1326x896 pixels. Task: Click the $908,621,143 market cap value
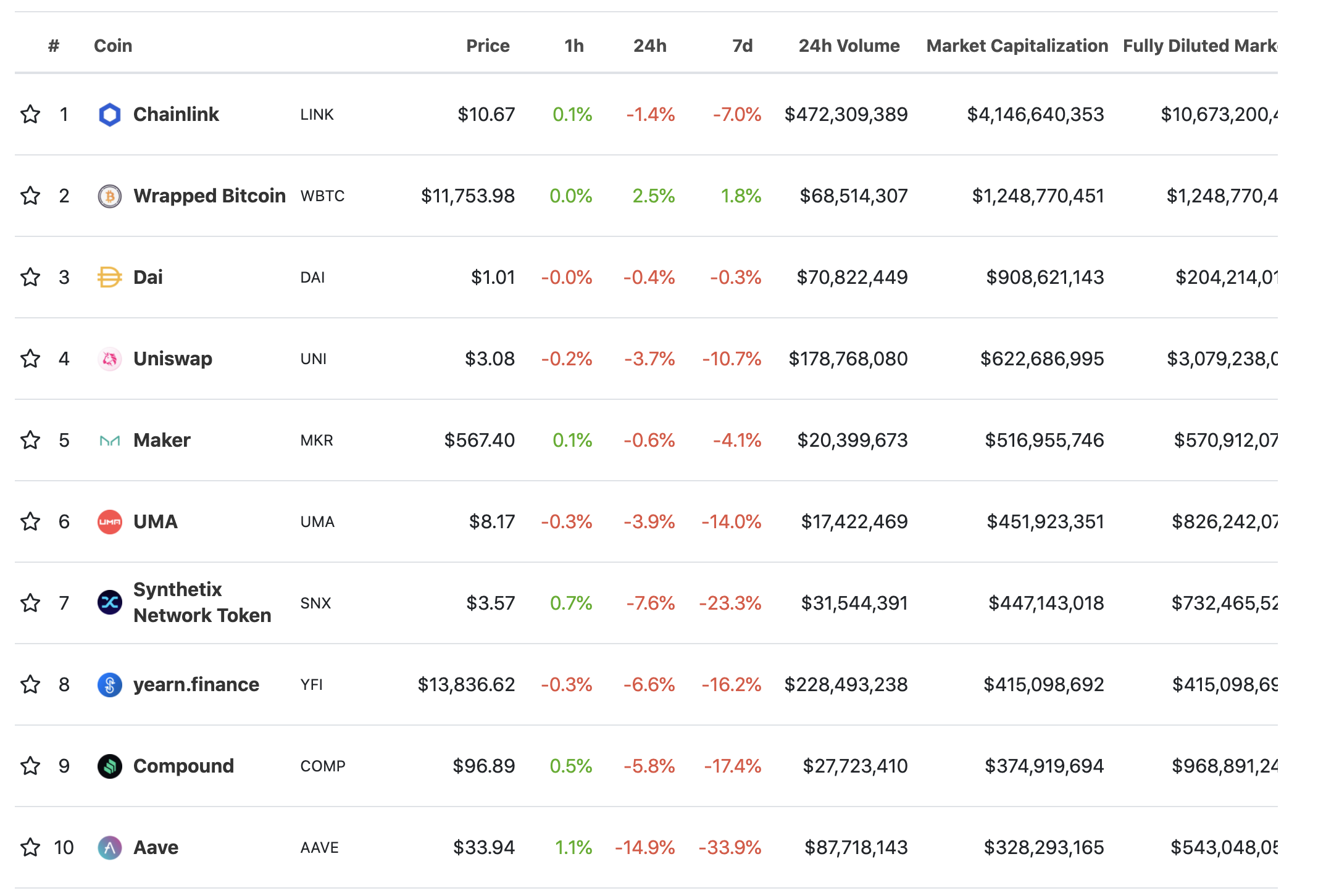click(x=1045, y=277)
